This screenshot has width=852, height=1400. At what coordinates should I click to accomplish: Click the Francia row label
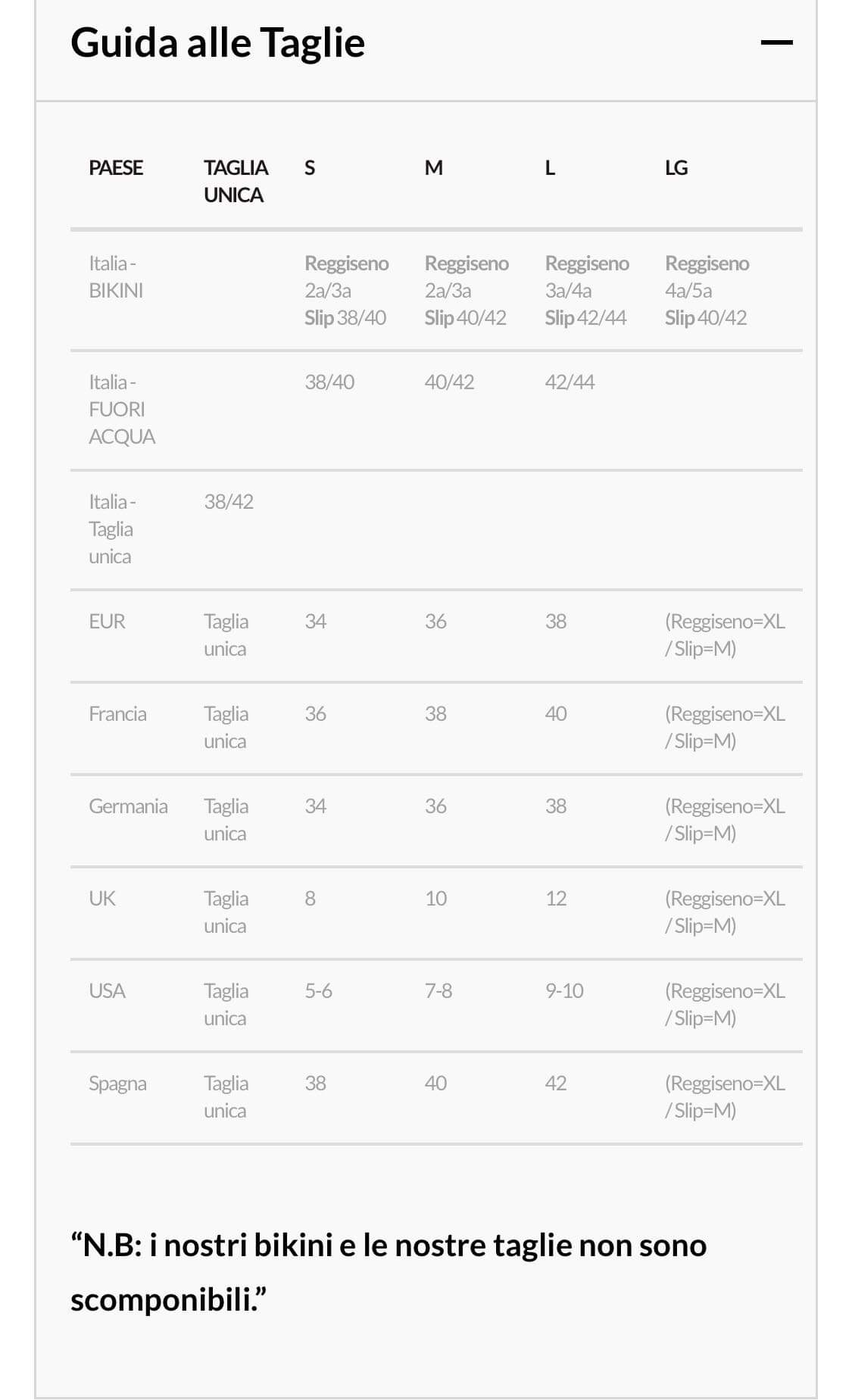click(117, 714)
